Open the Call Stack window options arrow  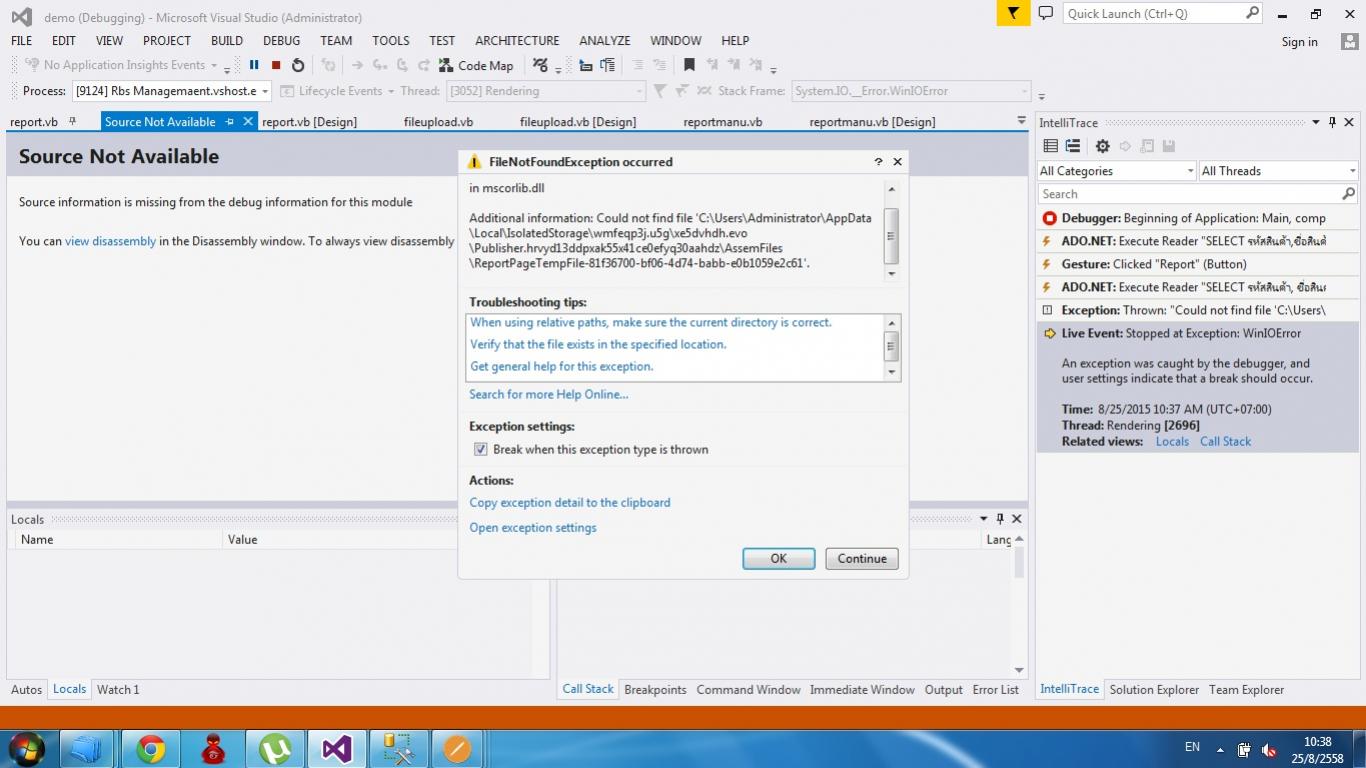point(983,519)
